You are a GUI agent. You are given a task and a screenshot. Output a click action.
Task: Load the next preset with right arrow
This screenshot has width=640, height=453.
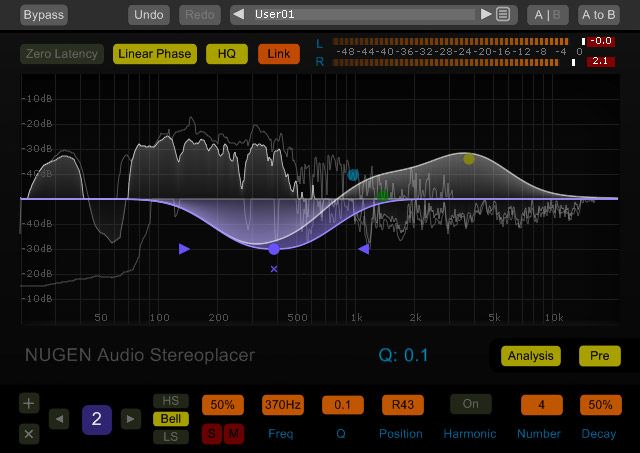(x=486, y=15)
